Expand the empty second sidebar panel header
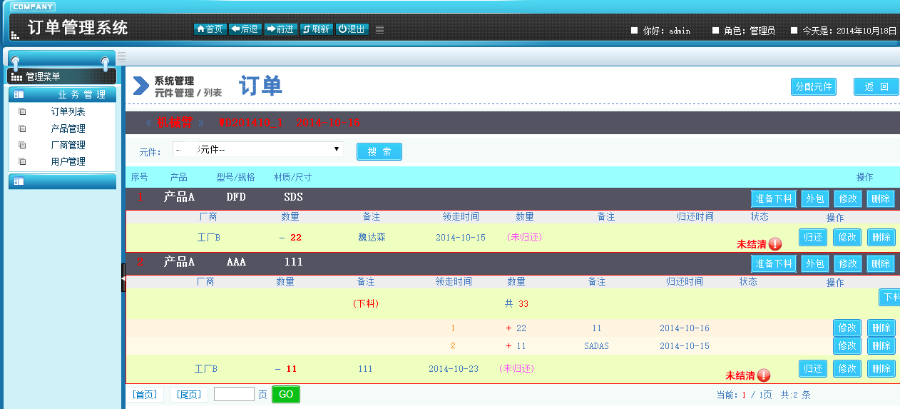 pos(62,181)
